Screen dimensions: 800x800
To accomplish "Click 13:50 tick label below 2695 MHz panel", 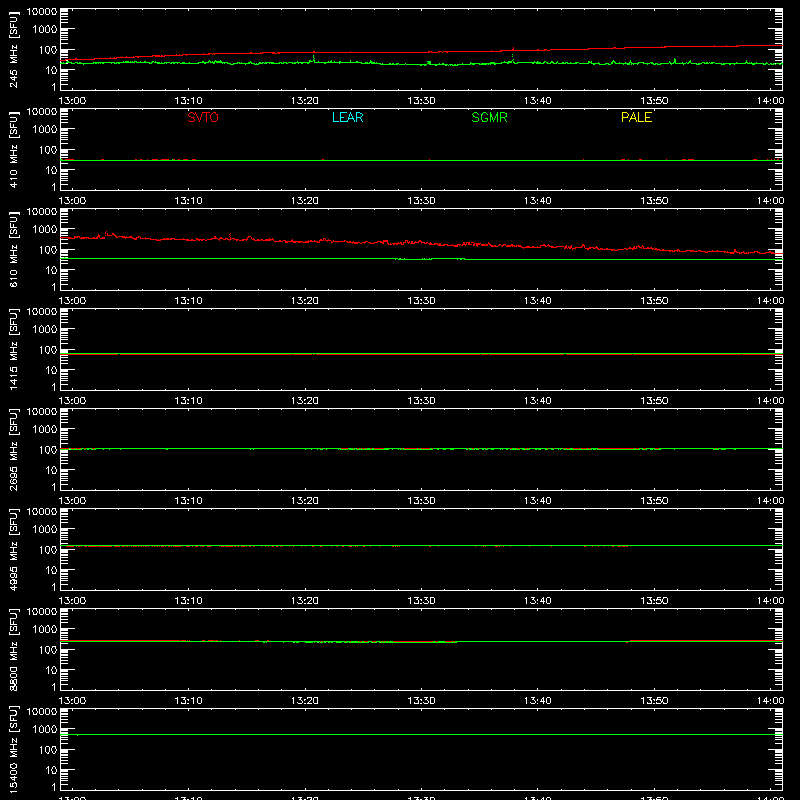I will pos(654,501).
